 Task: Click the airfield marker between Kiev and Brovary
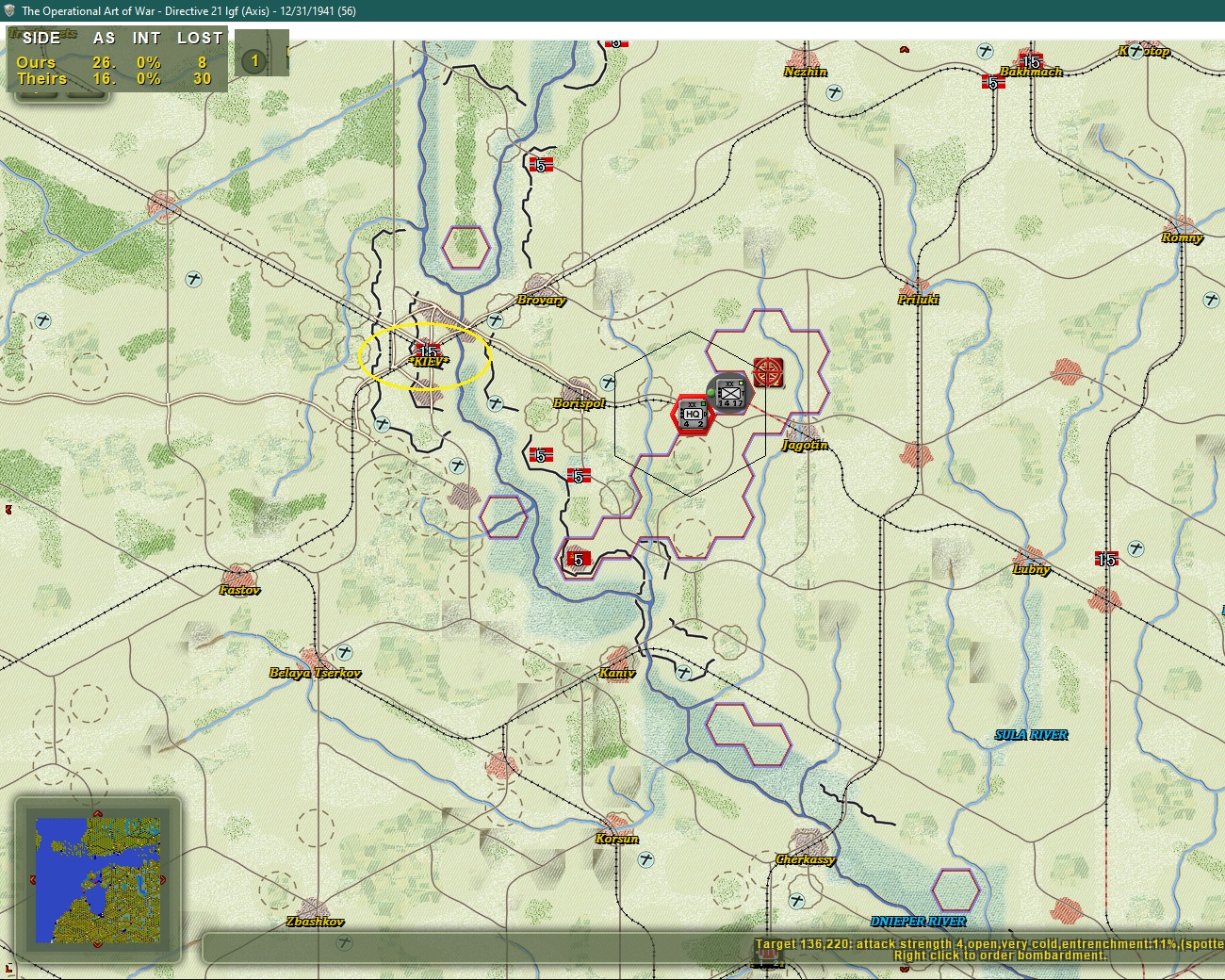pos(495,320)
